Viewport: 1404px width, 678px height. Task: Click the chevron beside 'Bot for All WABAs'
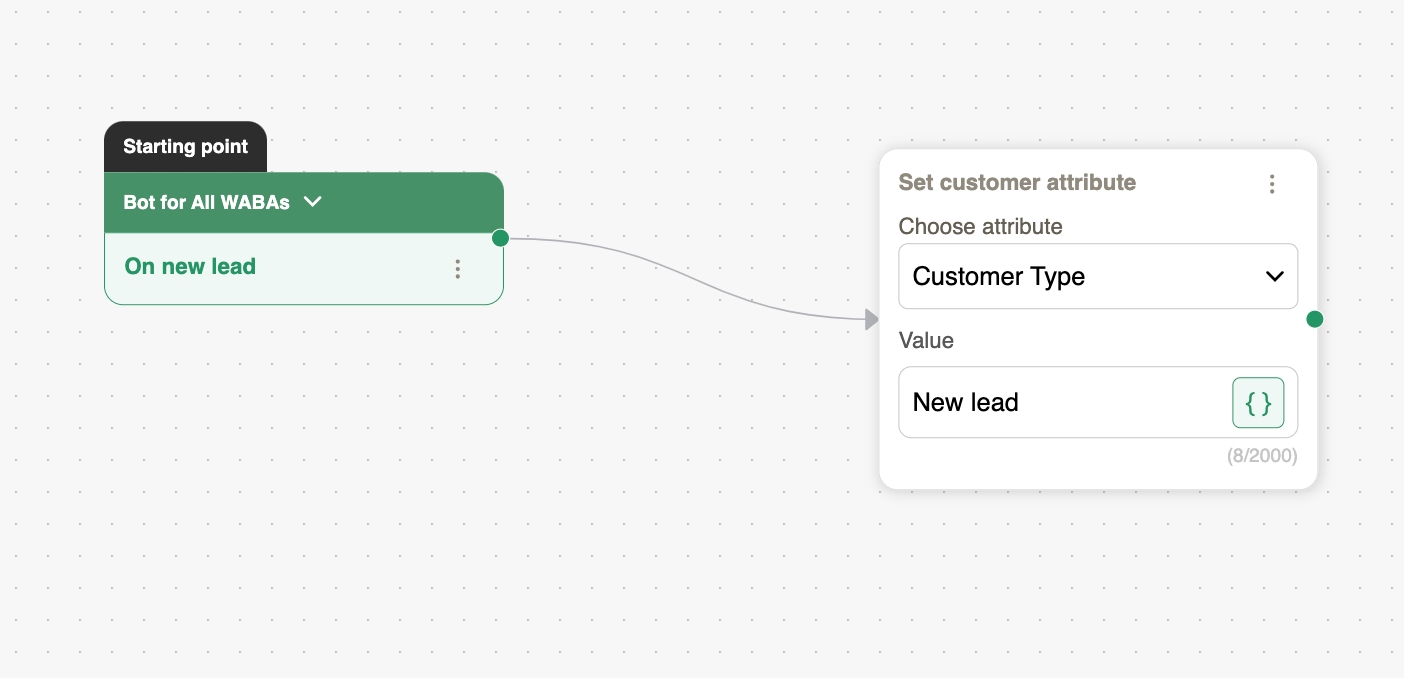pos(313,202)
